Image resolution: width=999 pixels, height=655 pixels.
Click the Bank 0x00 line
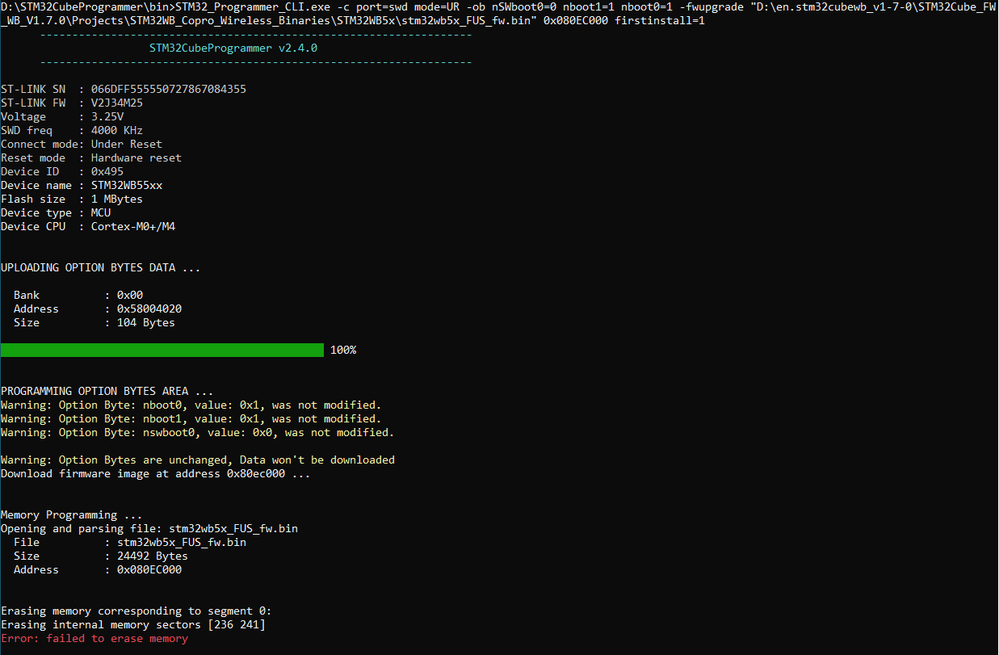(78, 295)
